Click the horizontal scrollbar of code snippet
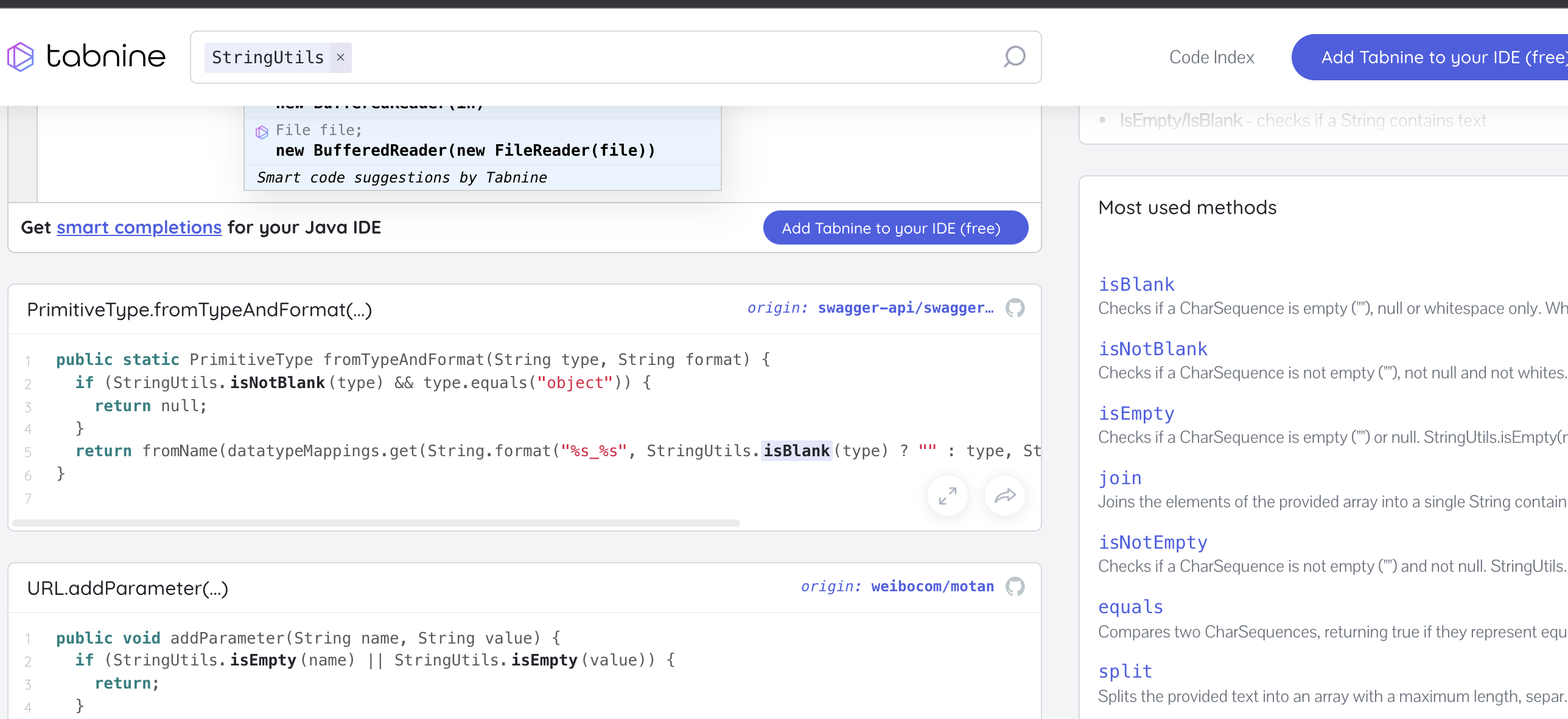1568x719 pixels. point(376,523)
